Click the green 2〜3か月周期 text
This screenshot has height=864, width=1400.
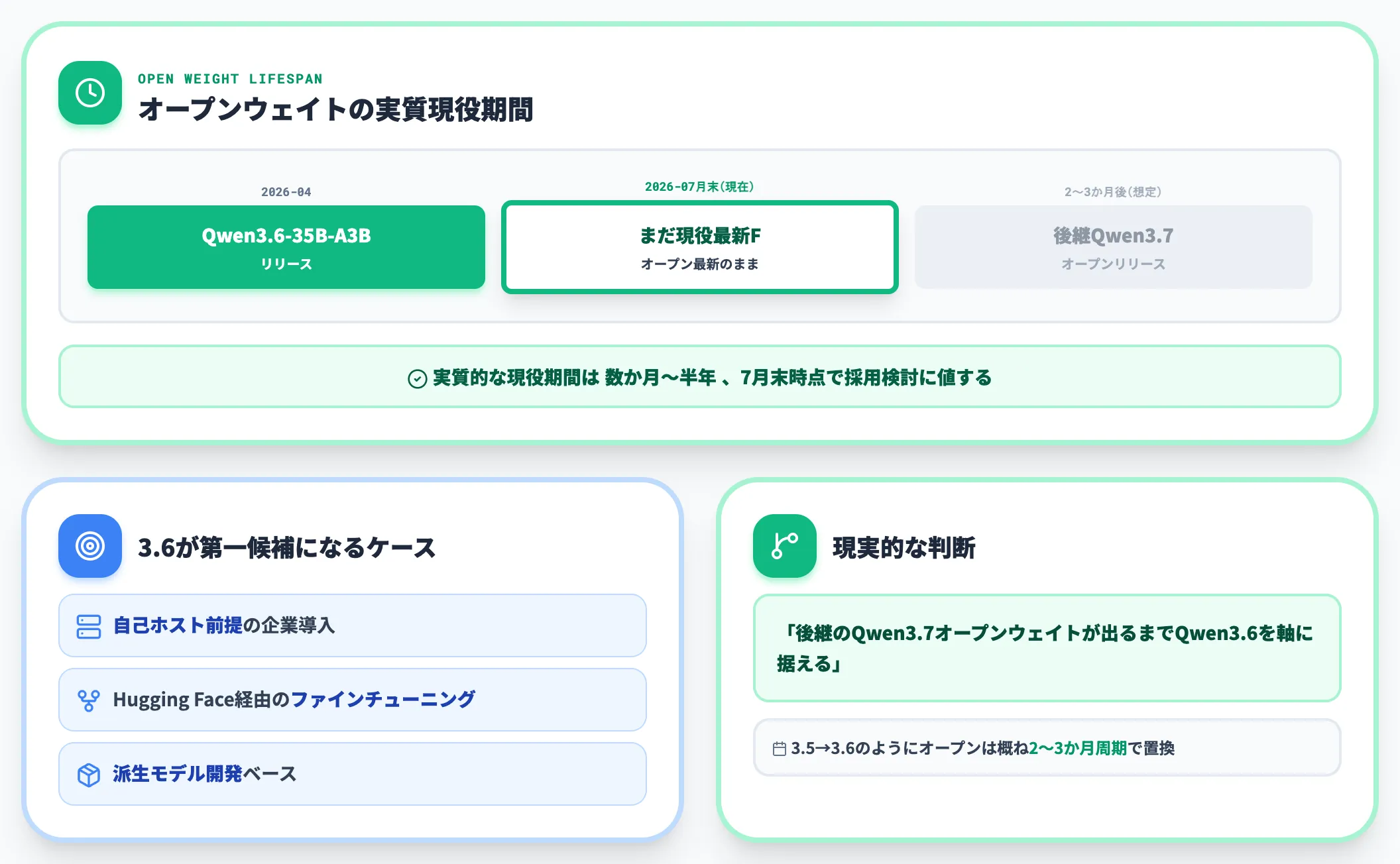click(x=1078, y=748)
